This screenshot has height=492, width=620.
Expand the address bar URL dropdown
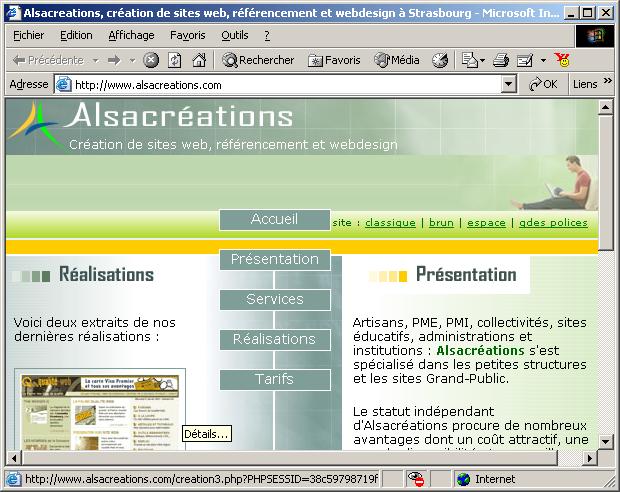pyautogui.click(x=508, y=84)
